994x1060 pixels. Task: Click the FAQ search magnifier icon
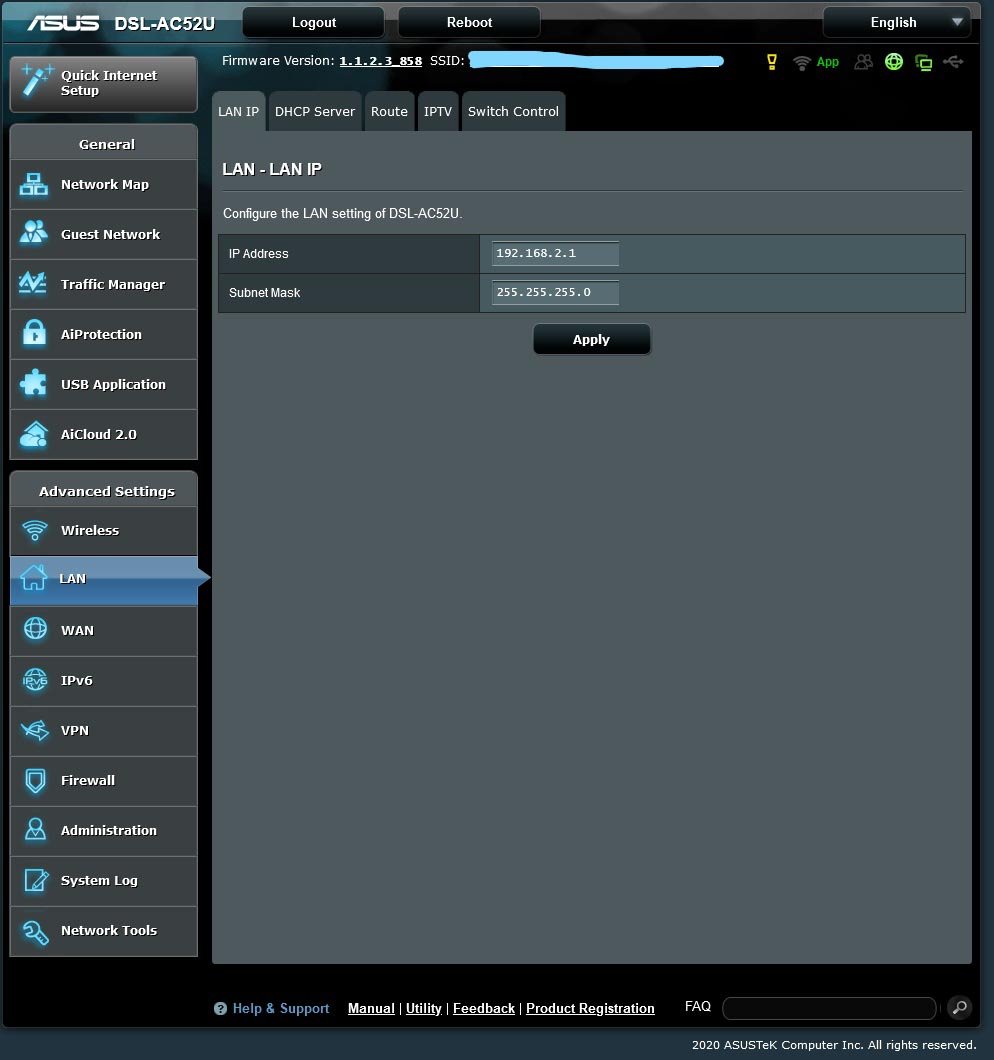tap(960, 1007)
